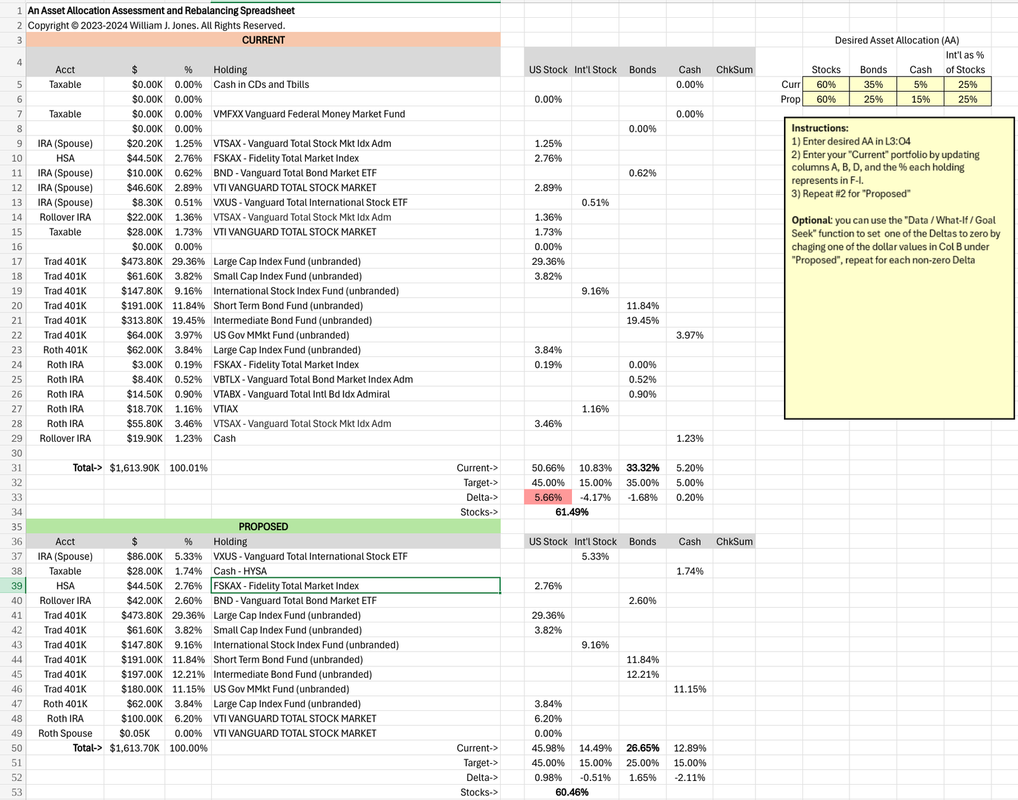Viewport: 1018px width, 800px height.
Task: Click the Rollover IRA cell in row 40
Action: click(x=65, y=601)
